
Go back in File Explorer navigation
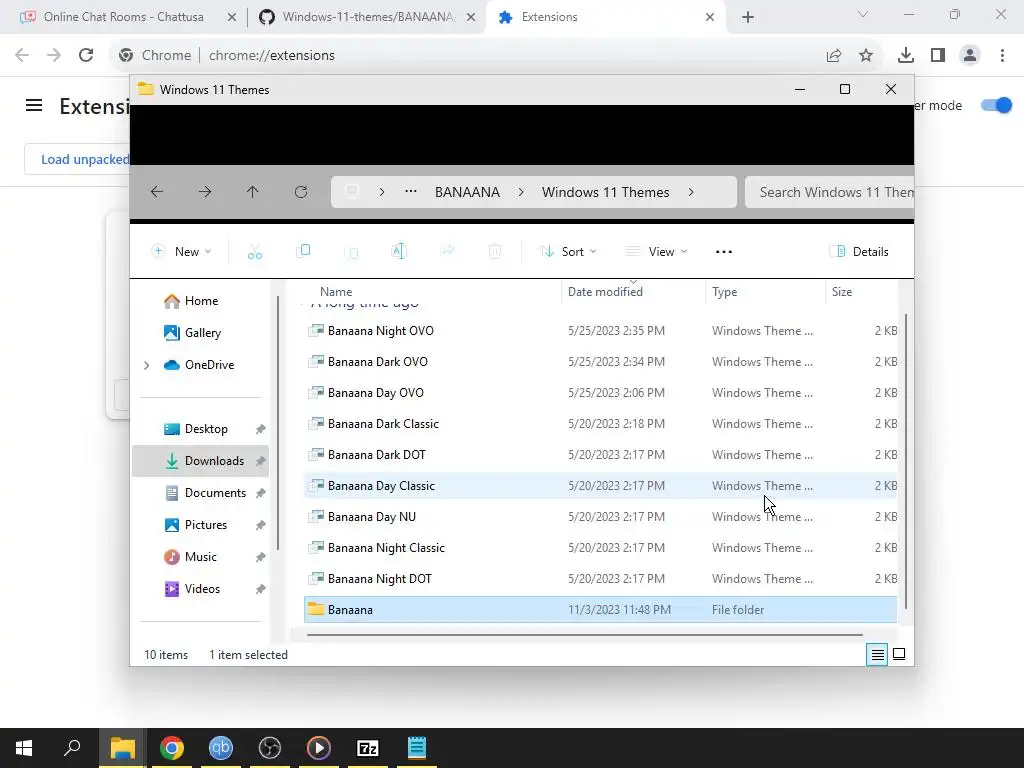pos(157,192)
